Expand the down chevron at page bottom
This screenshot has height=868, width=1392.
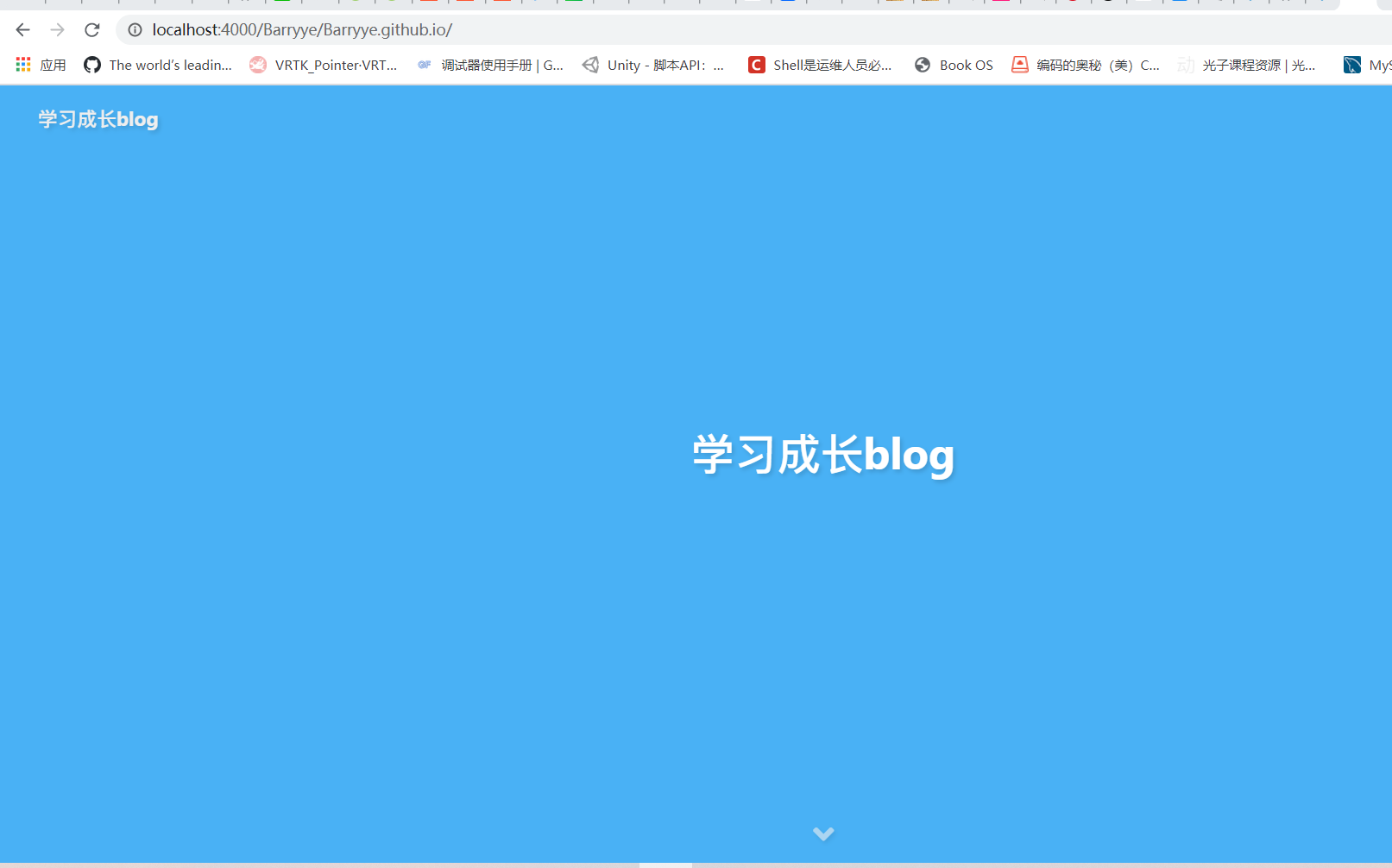822,833
